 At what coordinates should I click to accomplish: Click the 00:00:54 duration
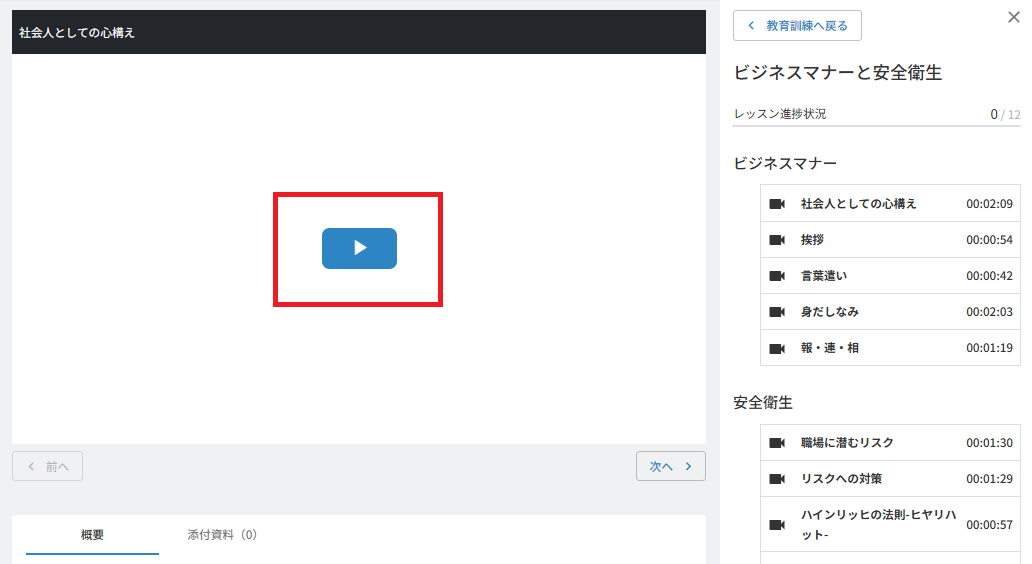pyautogui.click(x=989, y=240)
